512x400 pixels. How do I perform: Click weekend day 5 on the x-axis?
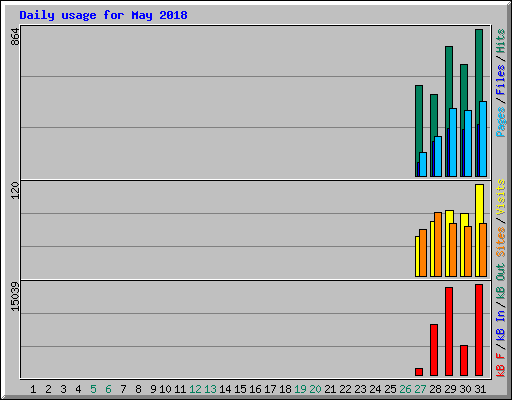pyautogui.click(x=93, y=389)
